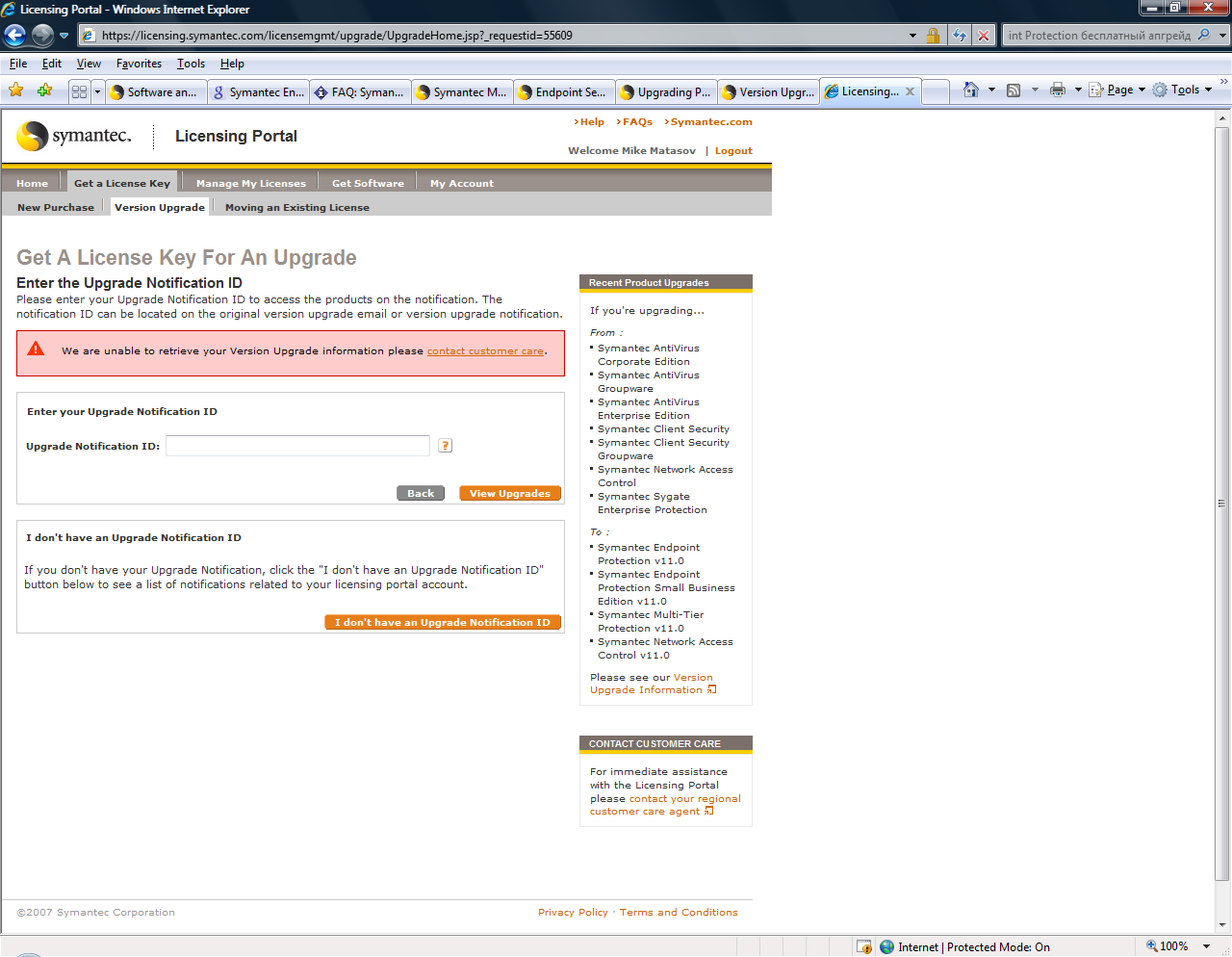Click I don't have an Upgrade Notification ID button

click(443, 622)
